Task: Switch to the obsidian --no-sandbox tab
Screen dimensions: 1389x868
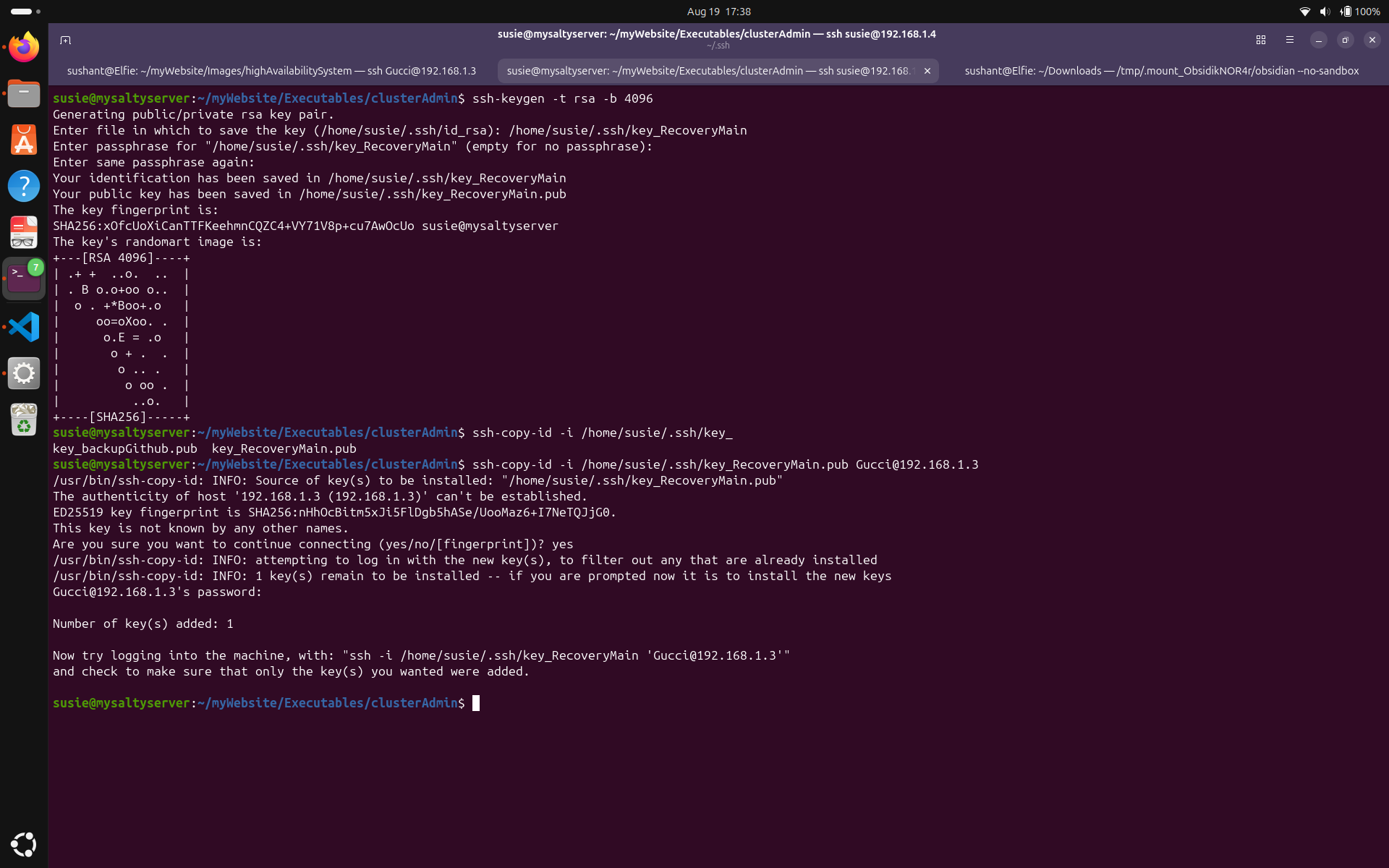Action: pyautogui.click(x=1161, y=71)
